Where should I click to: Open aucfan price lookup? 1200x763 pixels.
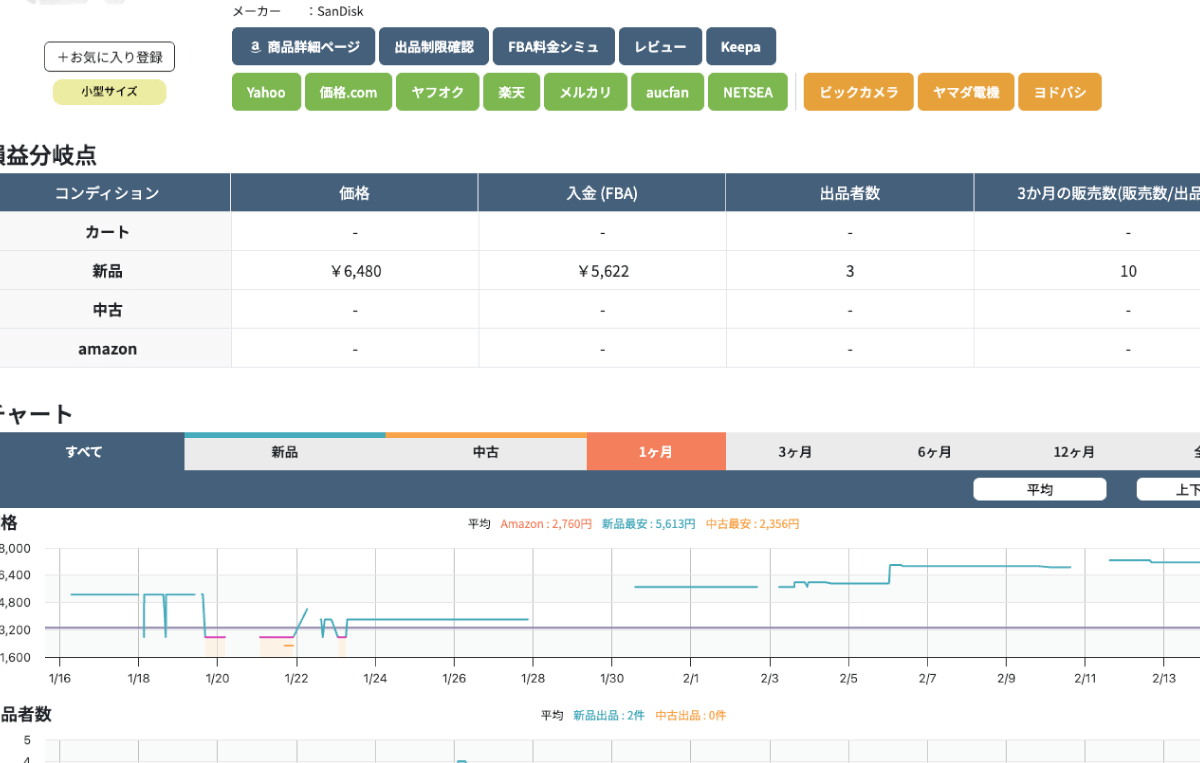tap(667, 92)
